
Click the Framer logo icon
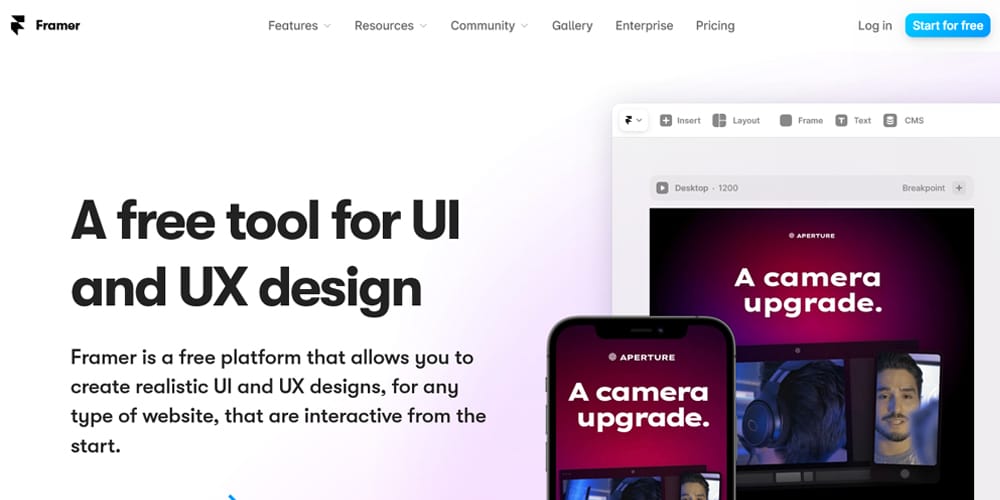pos(18,26)
